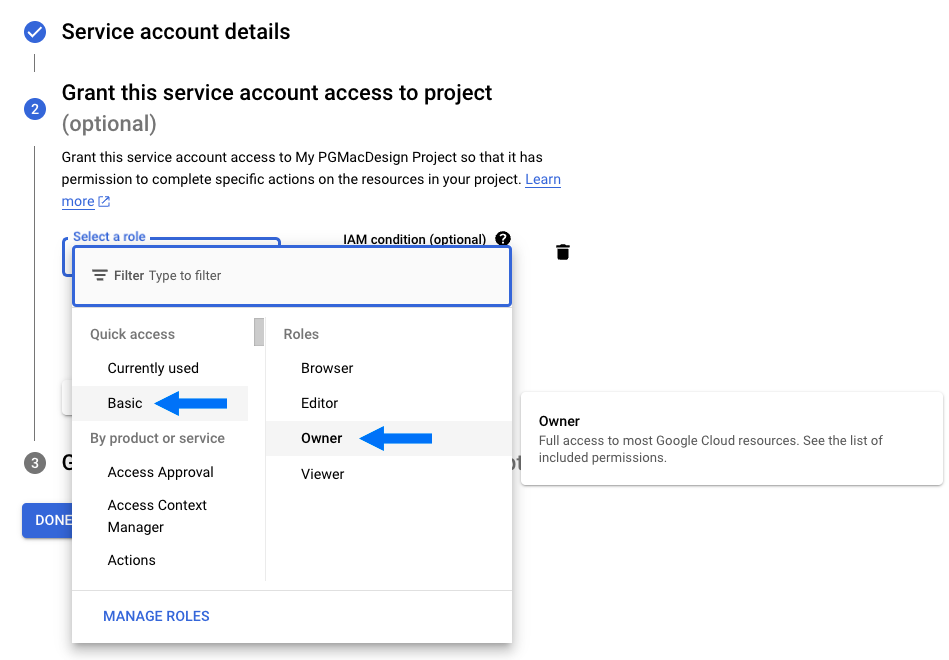Screen dimensions: 949x660
Task: Choose the Owner role
Action: pos(321,438)
